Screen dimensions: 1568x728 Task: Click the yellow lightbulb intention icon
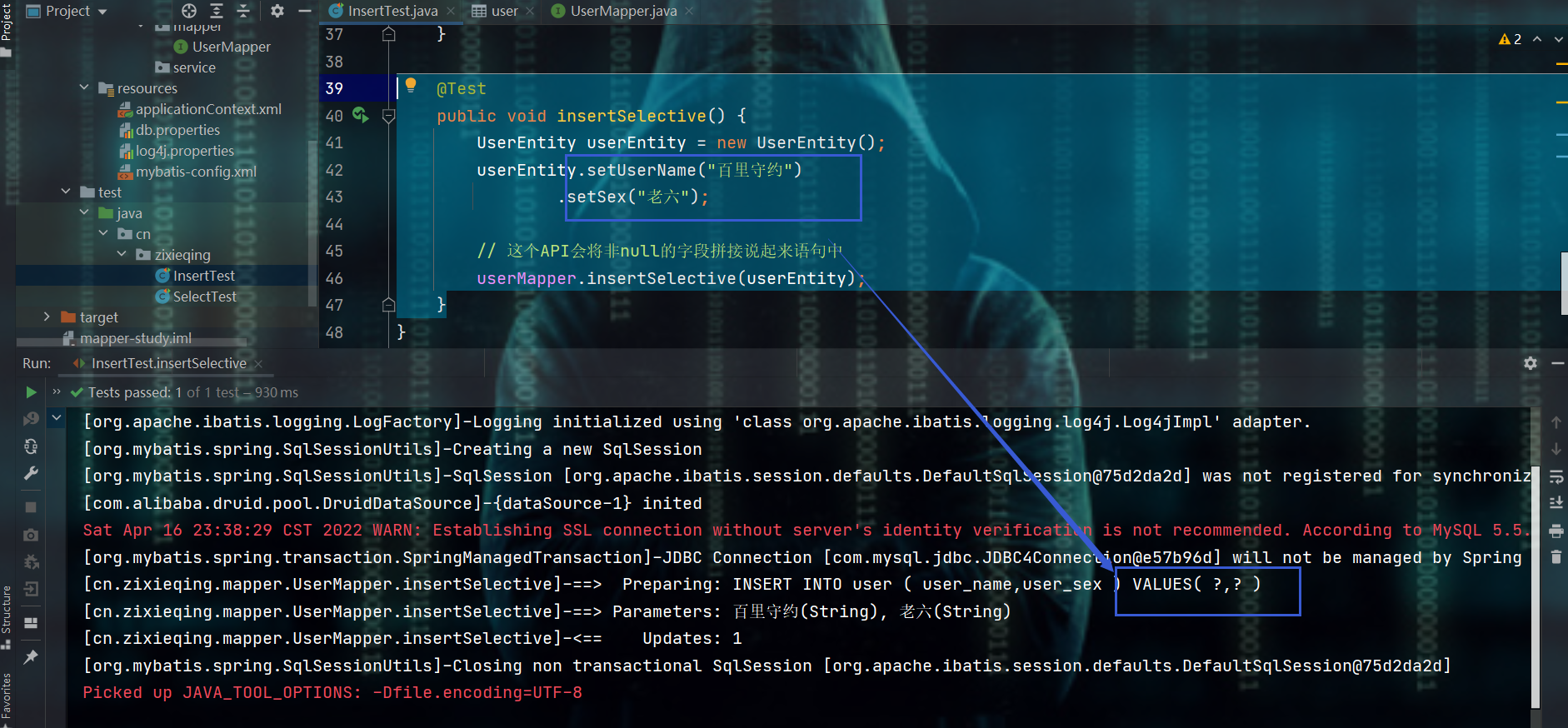point(411,84)
